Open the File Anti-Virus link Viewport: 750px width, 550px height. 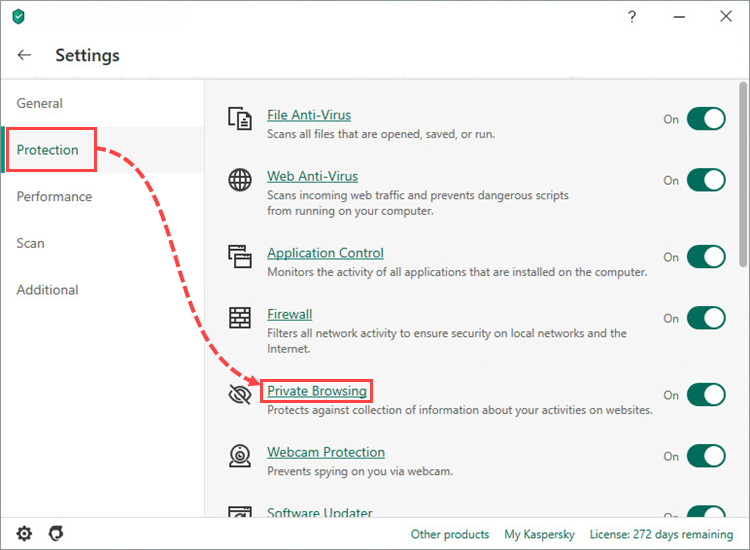pos(309,115)
